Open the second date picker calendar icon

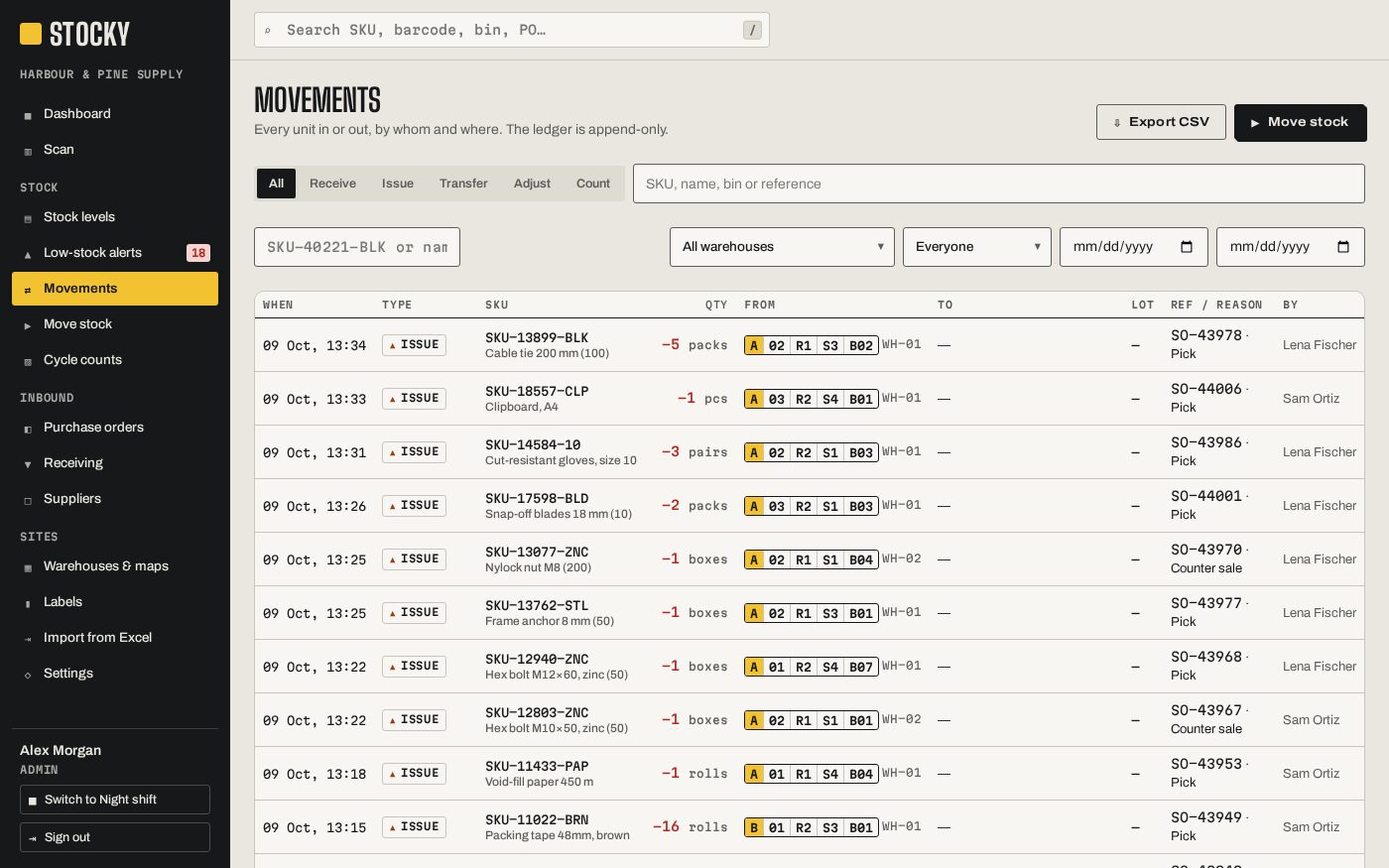[1343, 247]
